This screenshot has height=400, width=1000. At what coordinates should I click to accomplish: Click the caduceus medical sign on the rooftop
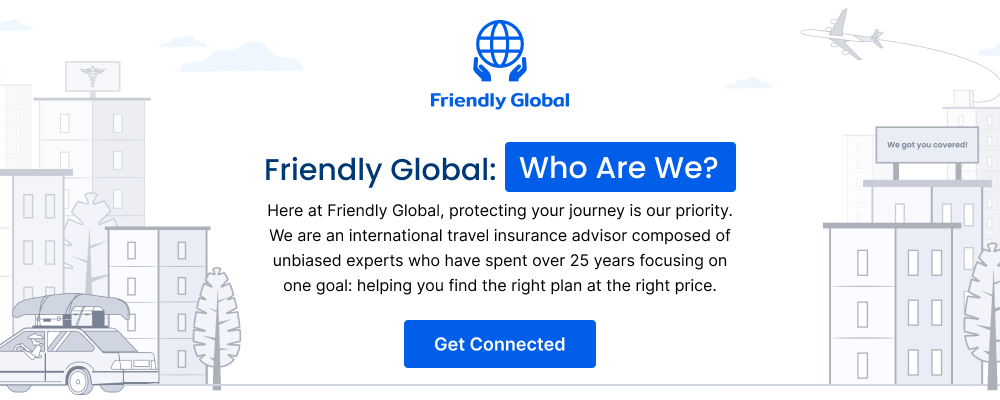92,77
